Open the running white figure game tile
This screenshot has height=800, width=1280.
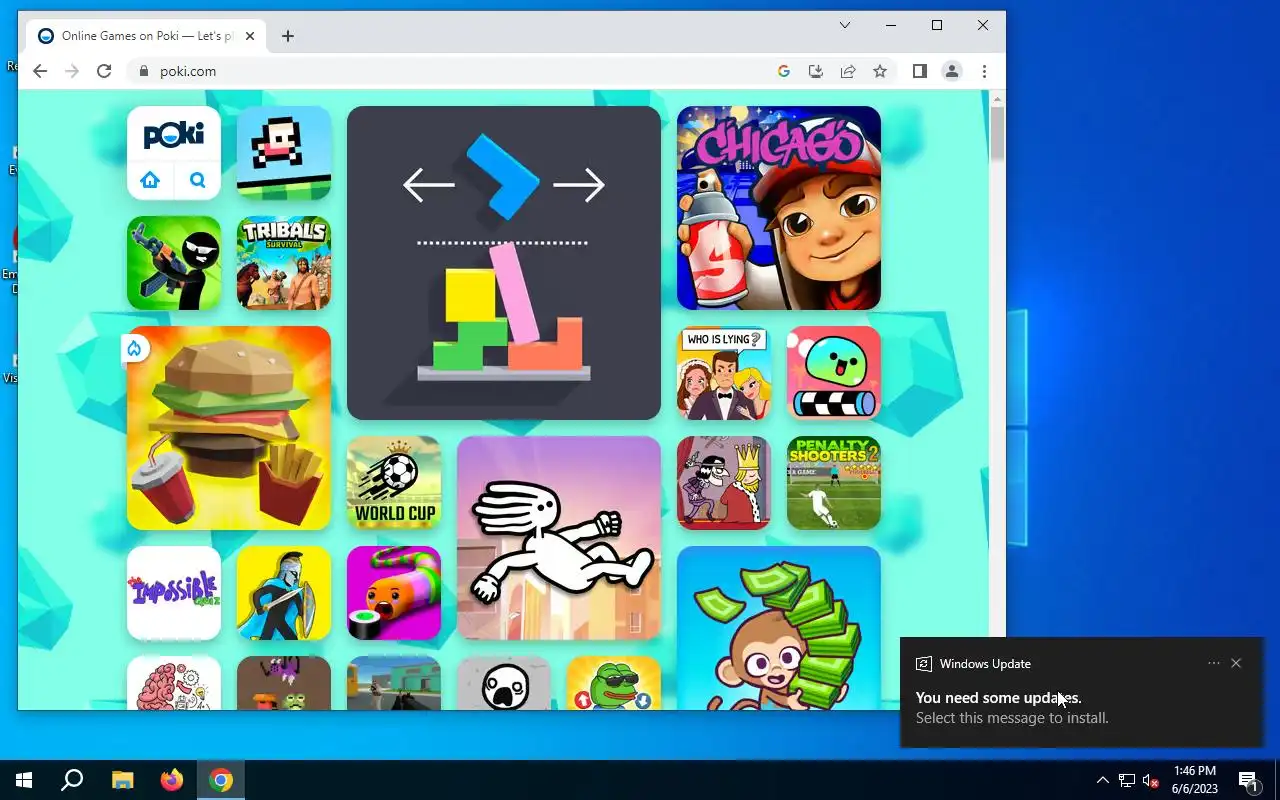559,538
